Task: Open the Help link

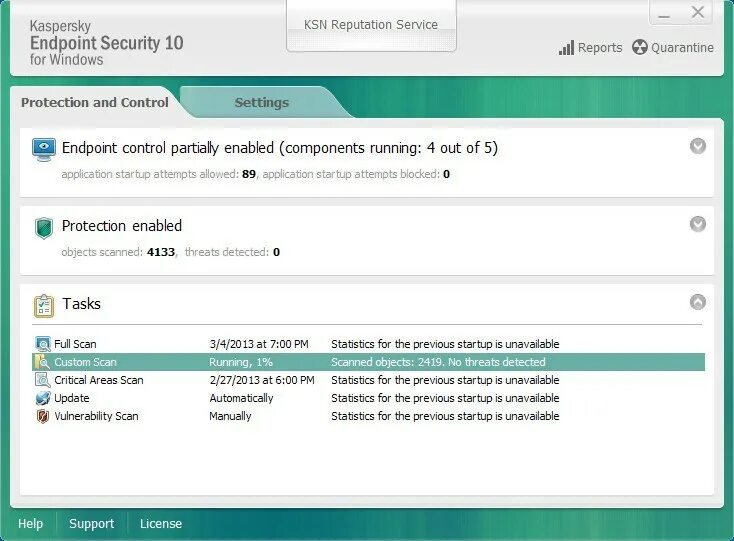Action: [30, 524]
